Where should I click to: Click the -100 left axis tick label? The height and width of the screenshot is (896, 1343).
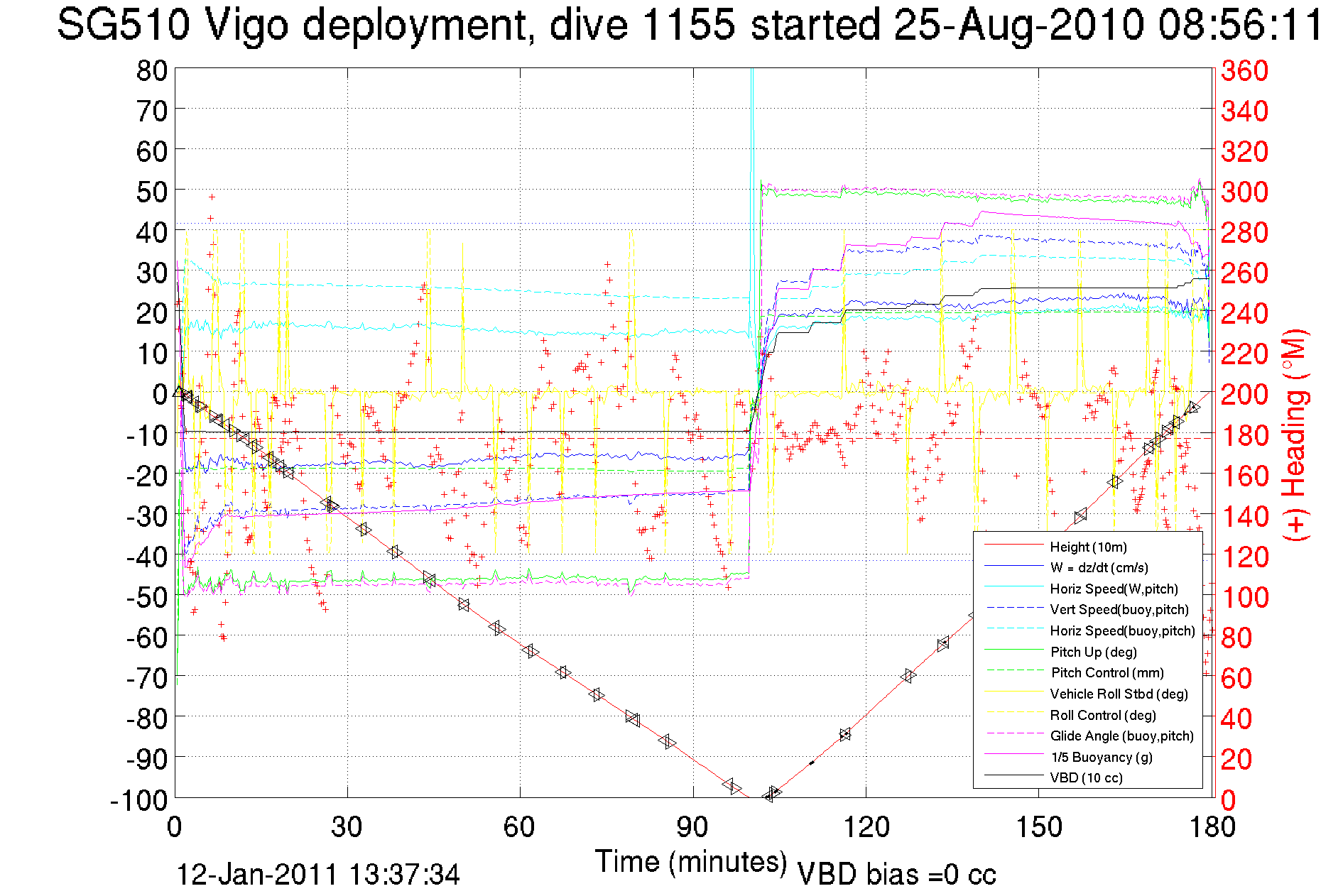coord(139,800)
